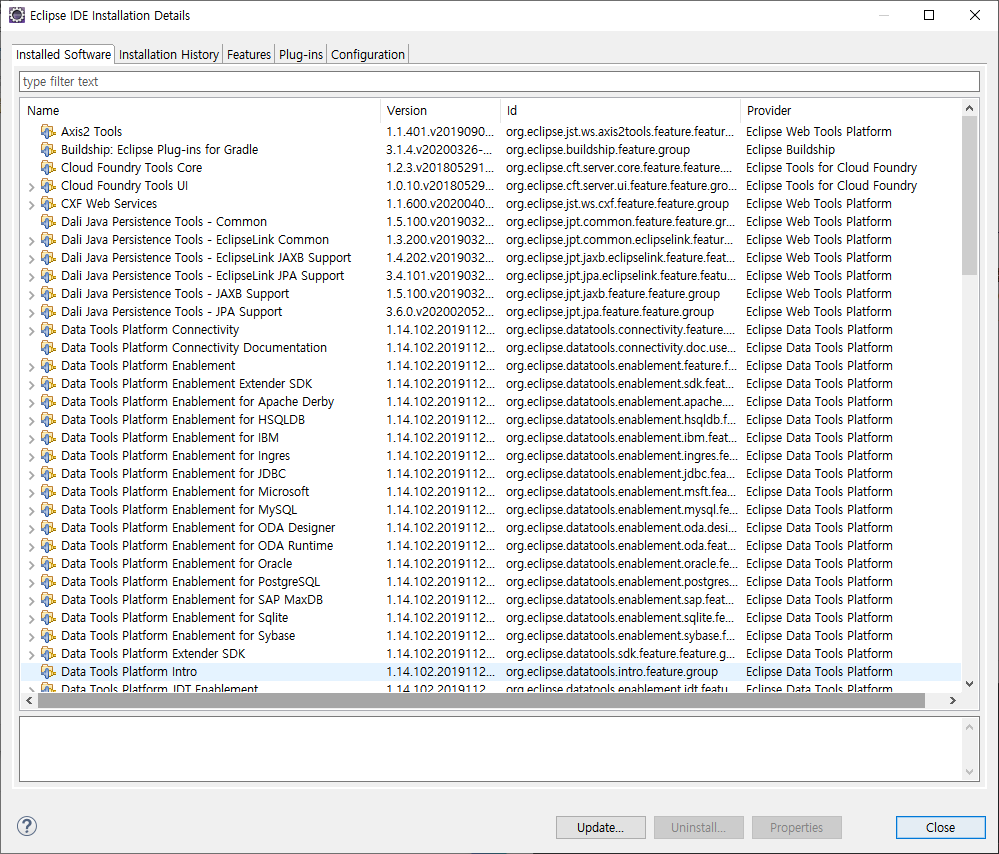Open the Configuration tab

368,55
